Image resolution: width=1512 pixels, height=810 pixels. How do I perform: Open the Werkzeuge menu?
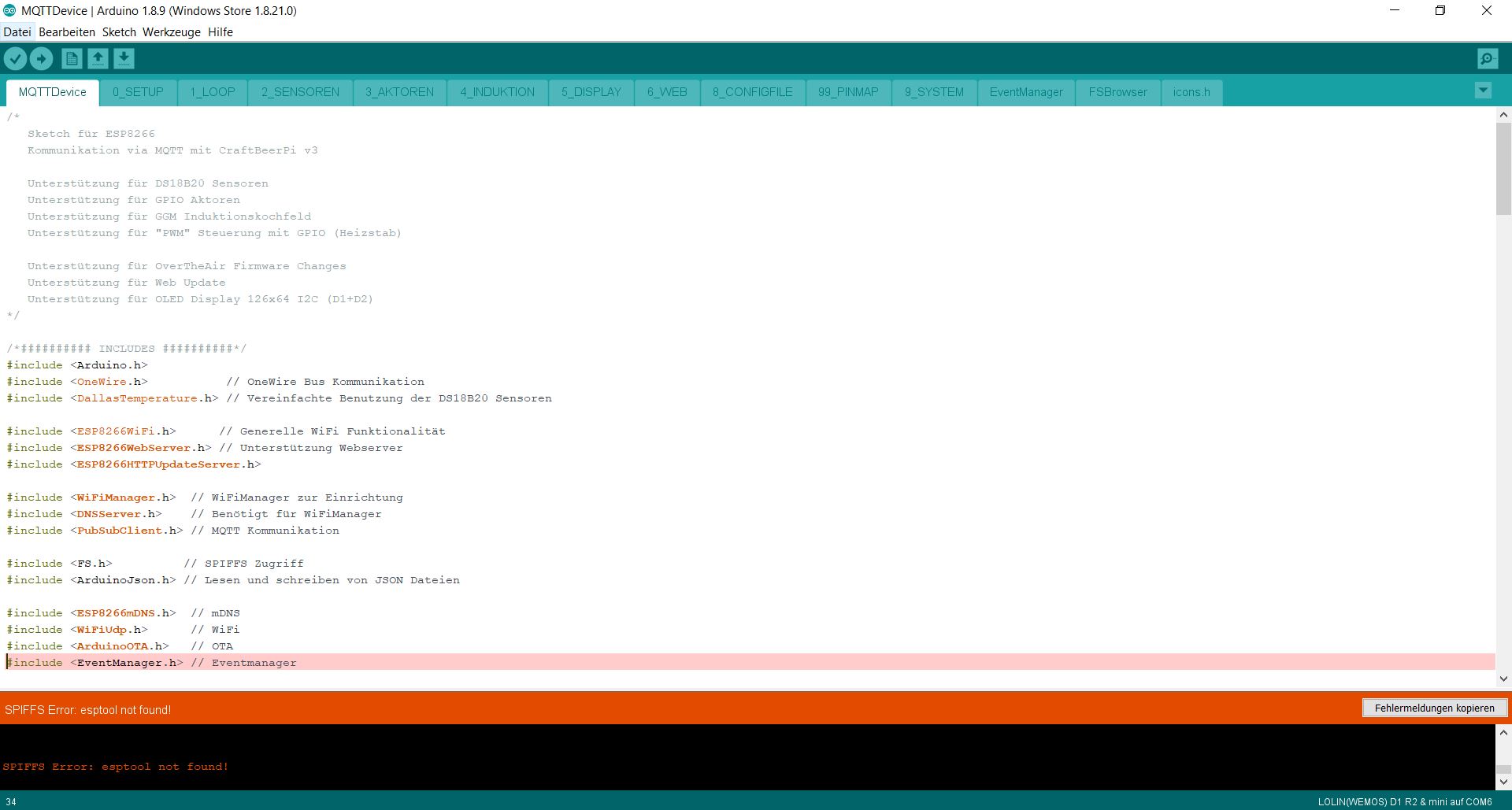pyautogui.click(x=172, y=32)
